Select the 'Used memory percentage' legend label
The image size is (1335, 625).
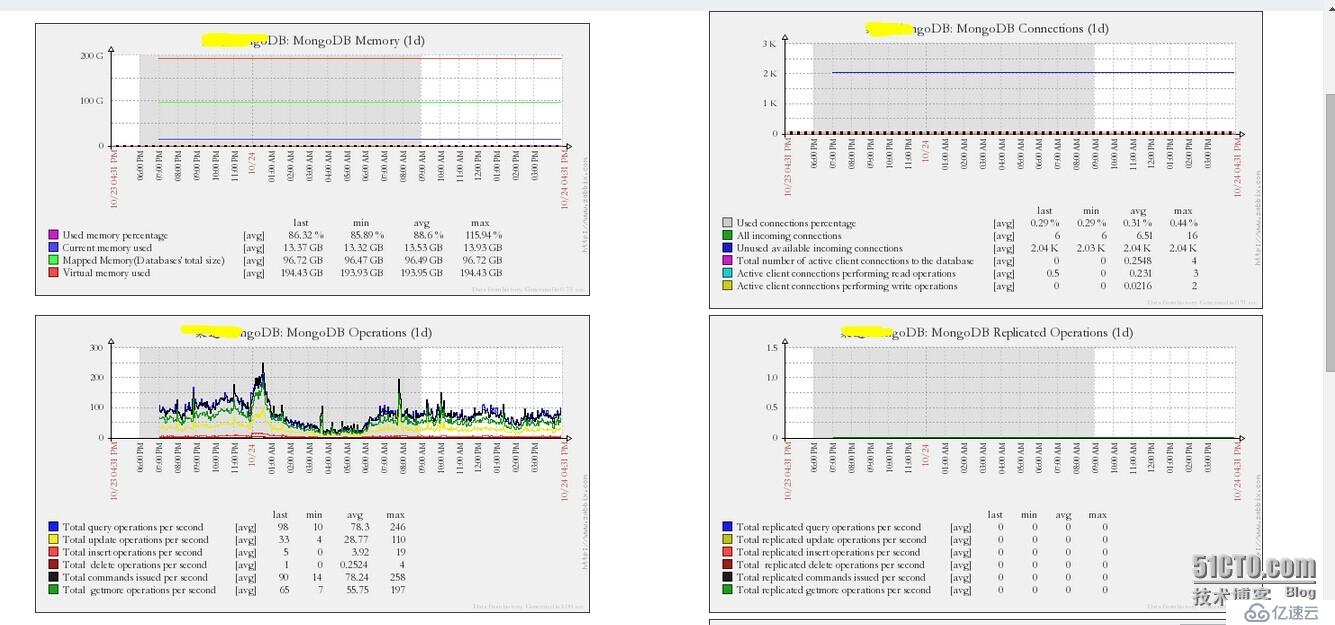(x=115, y=236)
